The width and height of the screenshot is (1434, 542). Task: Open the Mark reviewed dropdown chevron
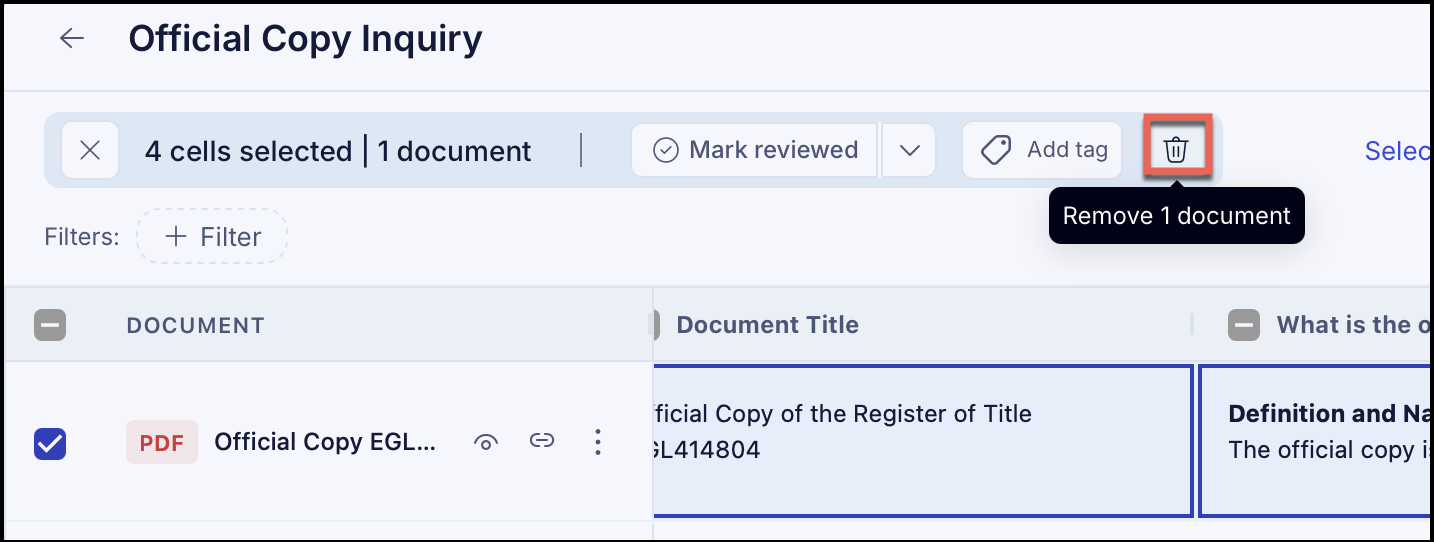pyautogui.click(x=909, y=150)
